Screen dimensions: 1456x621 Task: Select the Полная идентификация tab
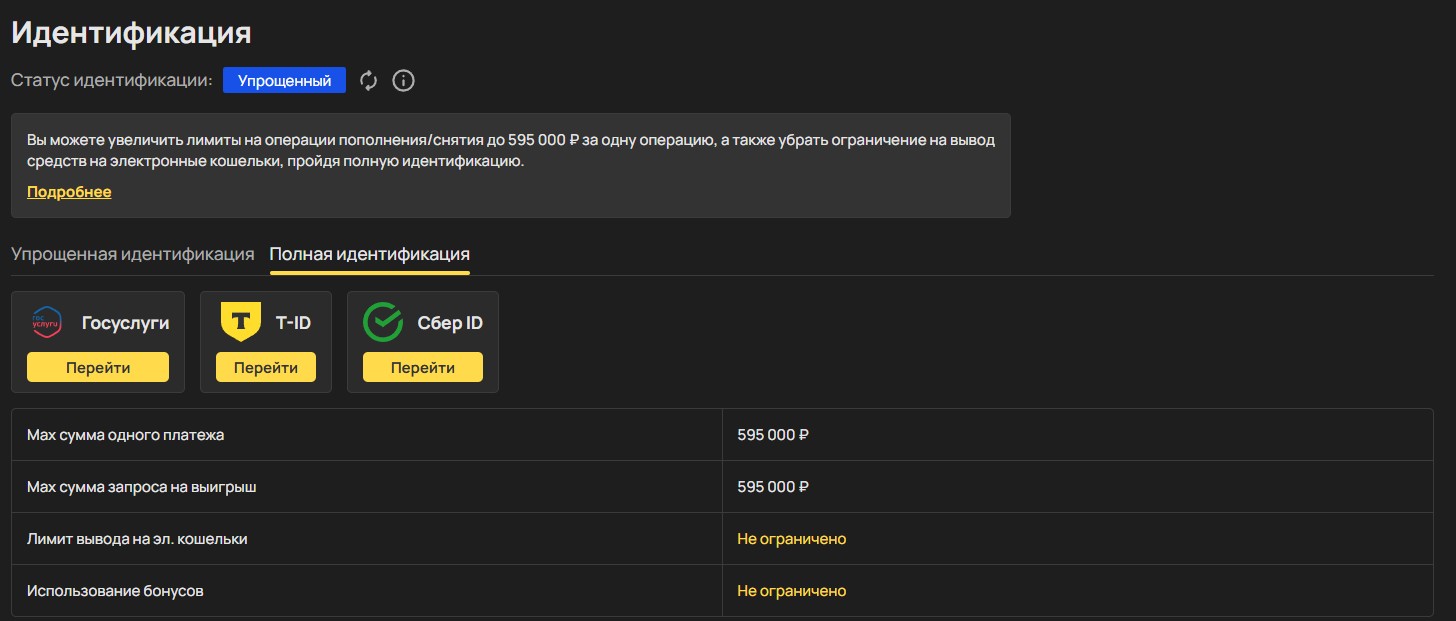369,254
